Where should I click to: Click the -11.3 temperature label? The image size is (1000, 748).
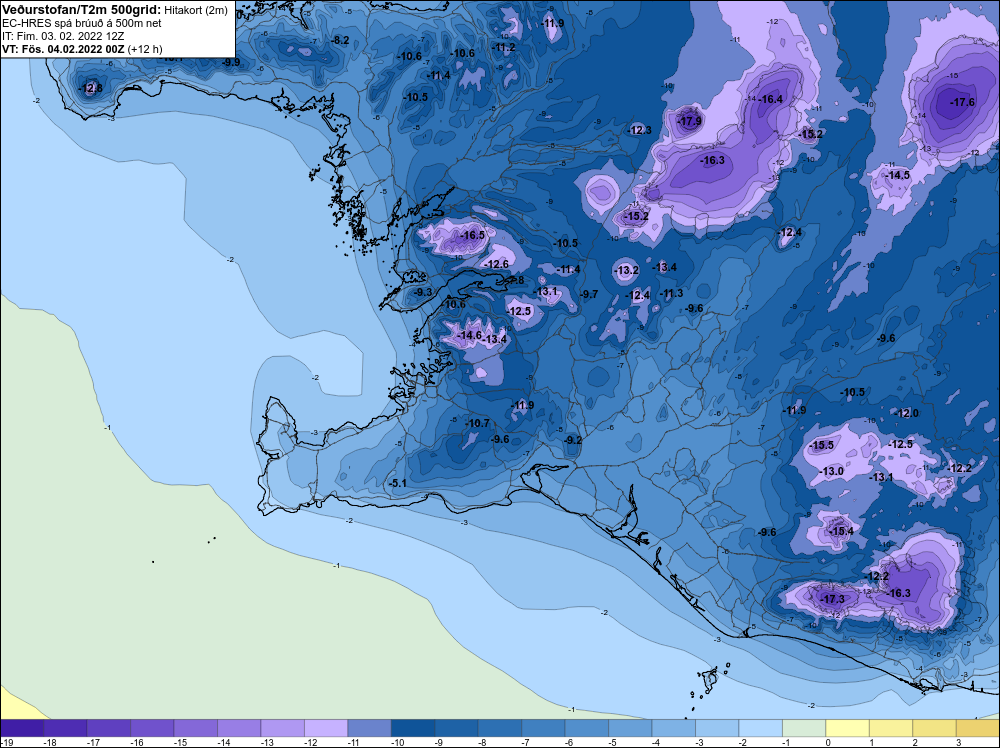click(671, 293)
